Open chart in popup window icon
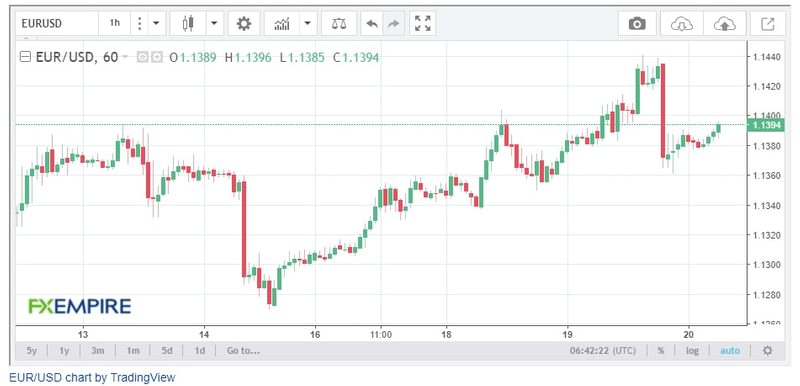800x386 pixels. click(767, 23)
